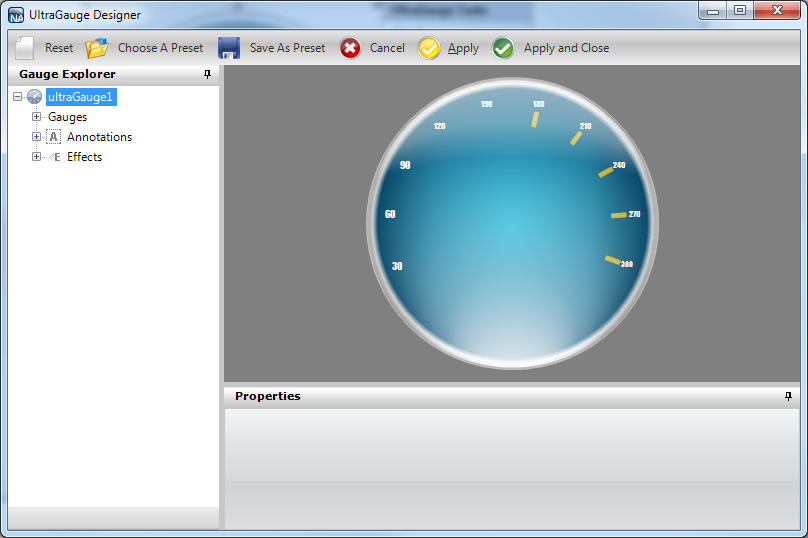808x538 pixels.
Task: Expand the Effects tree node
Action: point(37,157)
